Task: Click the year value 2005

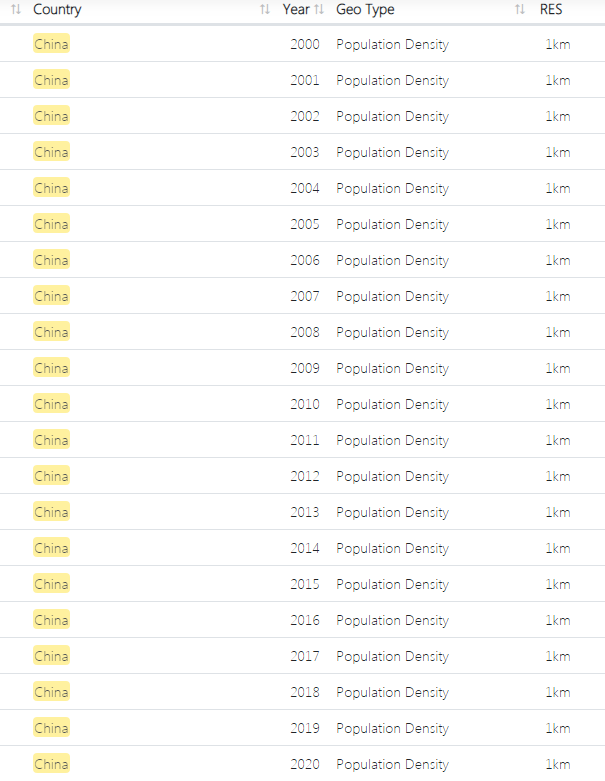Action: [305, 224]
